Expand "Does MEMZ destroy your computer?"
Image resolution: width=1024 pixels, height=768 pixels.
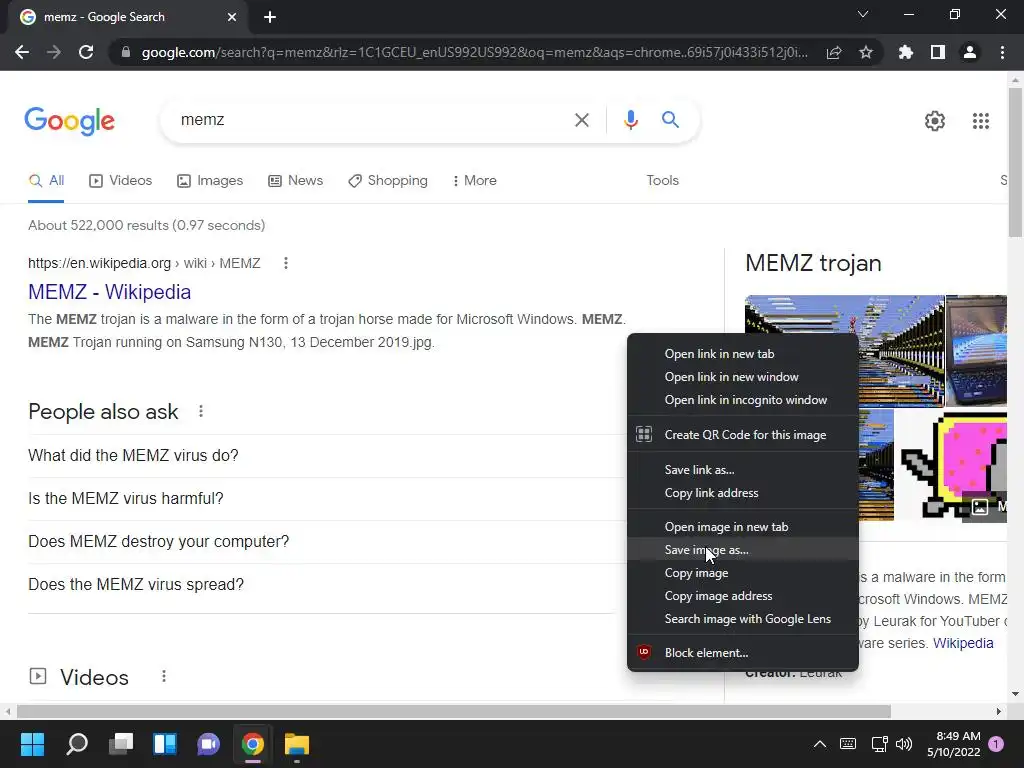pos(320,542)
